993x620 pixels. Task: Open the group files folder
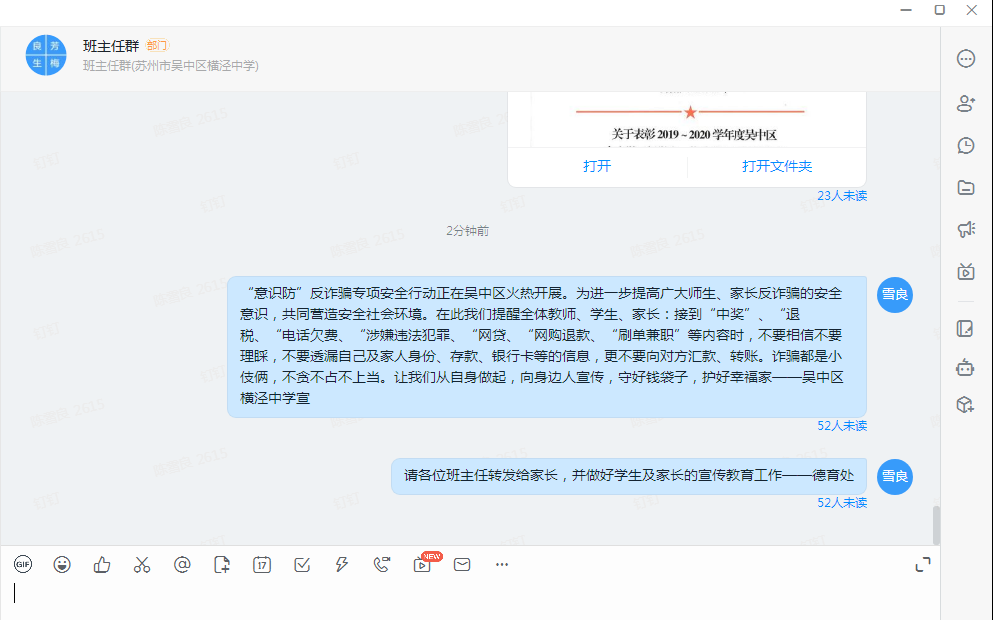point(966,187)
